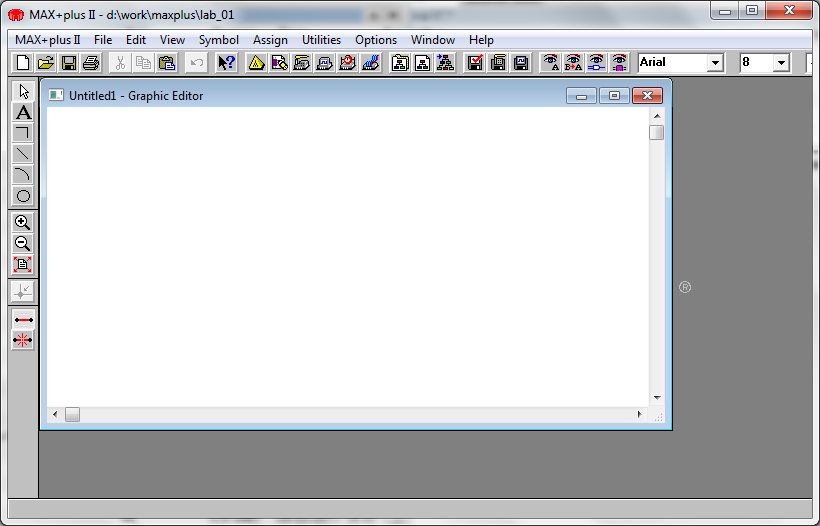The width and height of the screenshot is (820, 526).
Task: Minimize the Untitled1 Graphic Editor window
Action: tap(581, 96)
